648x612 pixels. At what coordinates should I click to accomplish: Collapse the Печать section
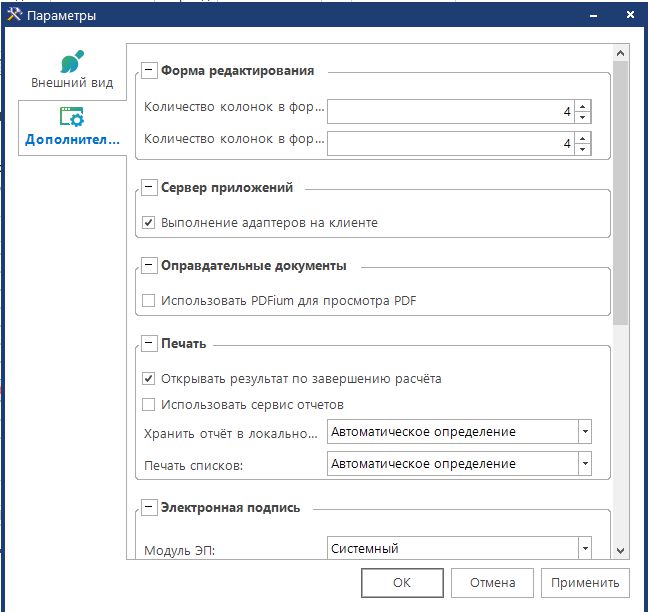click(x=149, y=344)
